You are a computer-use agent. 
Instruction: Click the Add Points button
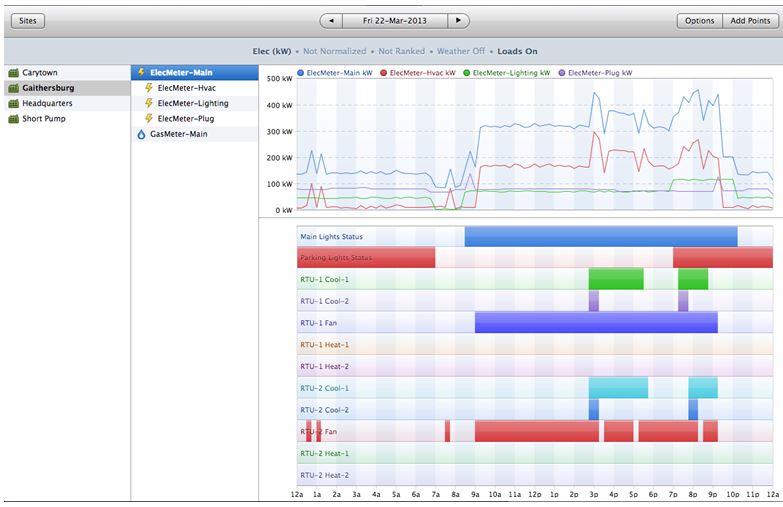click(x=750, y=21)
